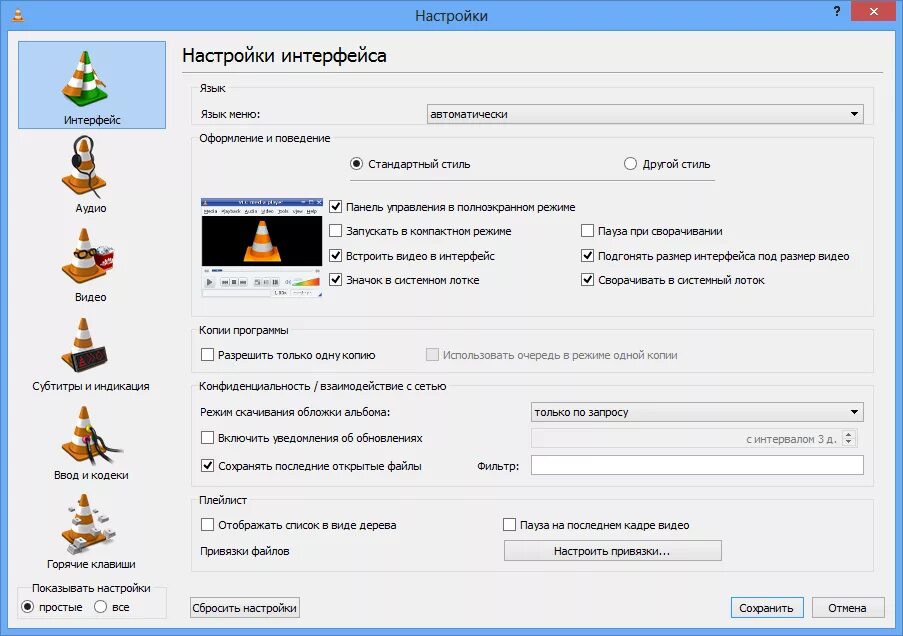903x636 pixels.
Task: Click the VLC cone icon in title bar
Action: [18, 14]
